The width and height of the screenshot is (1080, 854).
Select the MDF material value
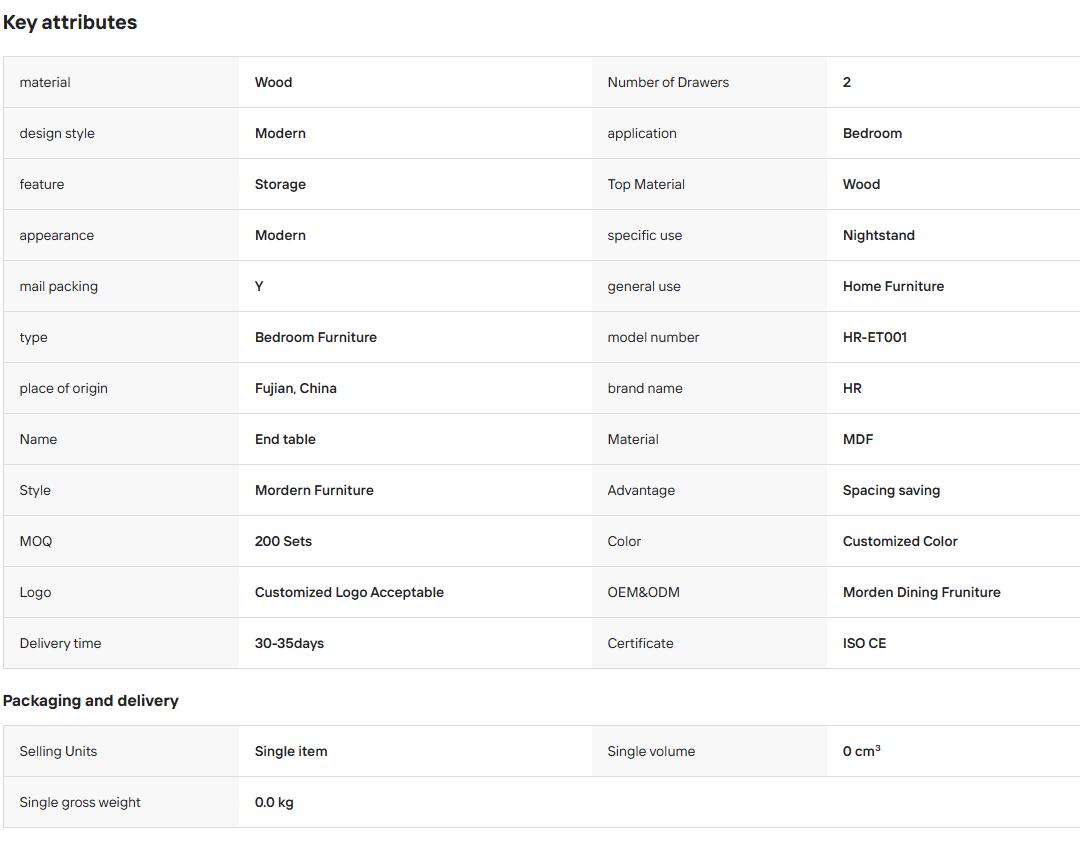tap(858, 439)
